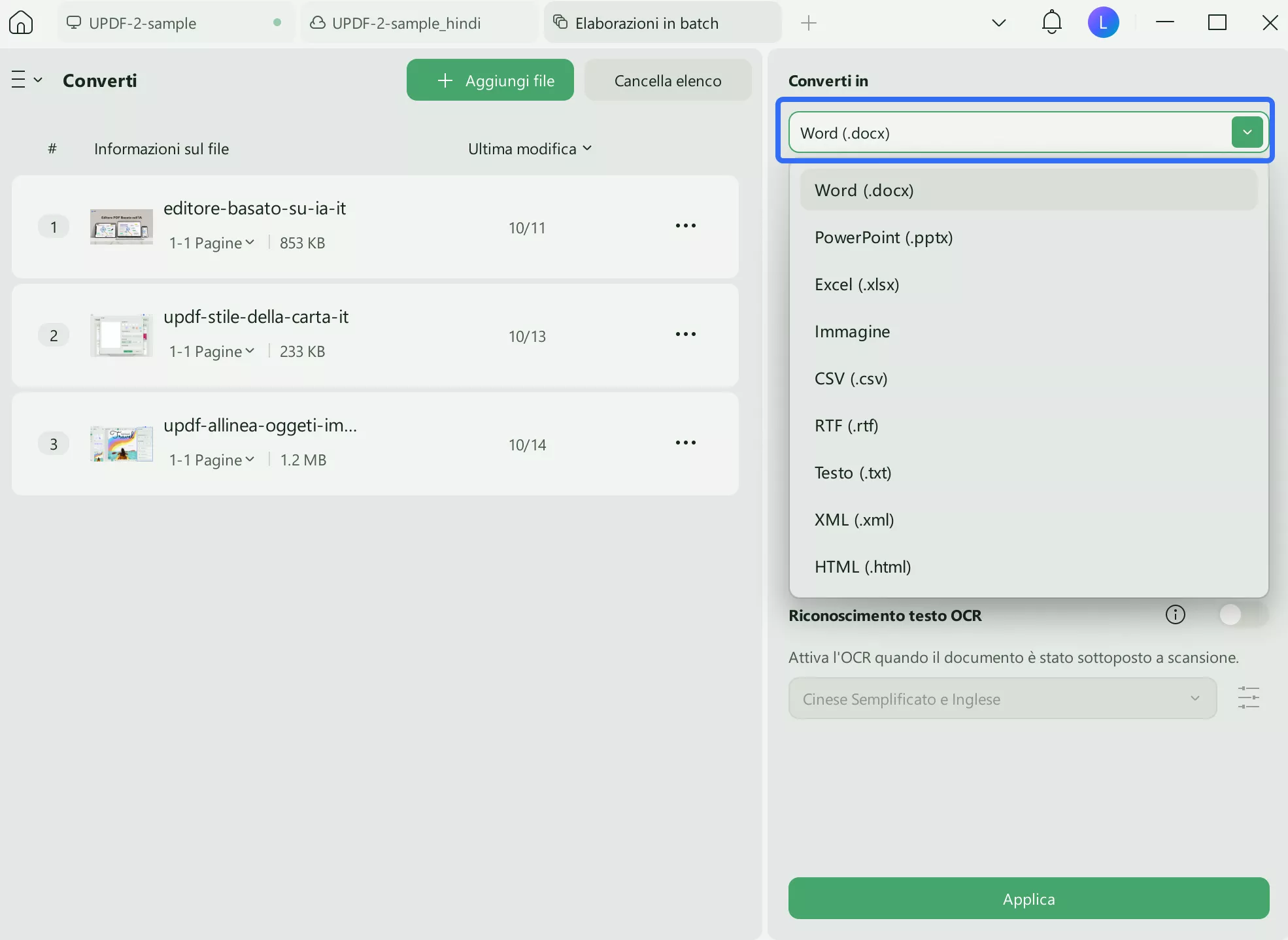
Task: Select Excel (.xlsx) output format
Action: (856, 284)
